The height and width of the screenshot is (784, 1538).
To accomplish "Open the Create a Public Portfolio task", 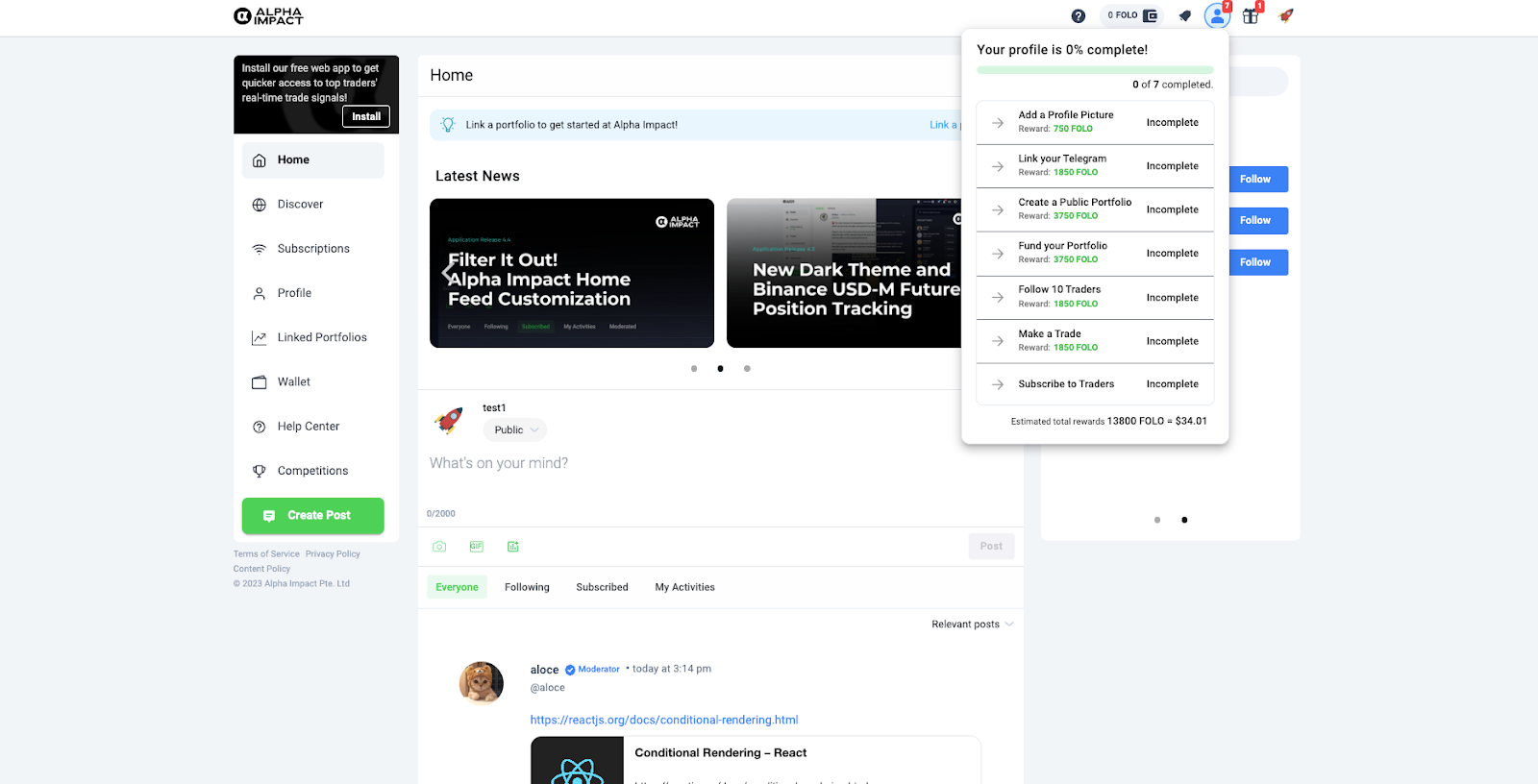I will pyautogui.click(x=1095, y=209).
